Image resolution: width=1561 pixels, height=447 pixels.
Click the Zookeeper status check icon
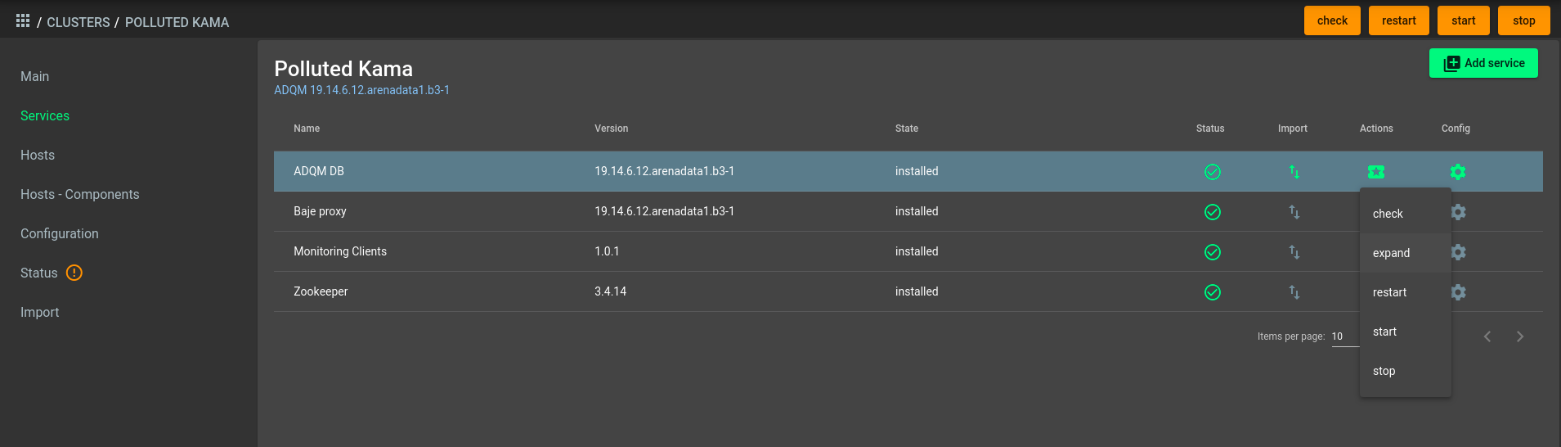click(x=1212, y=292)
